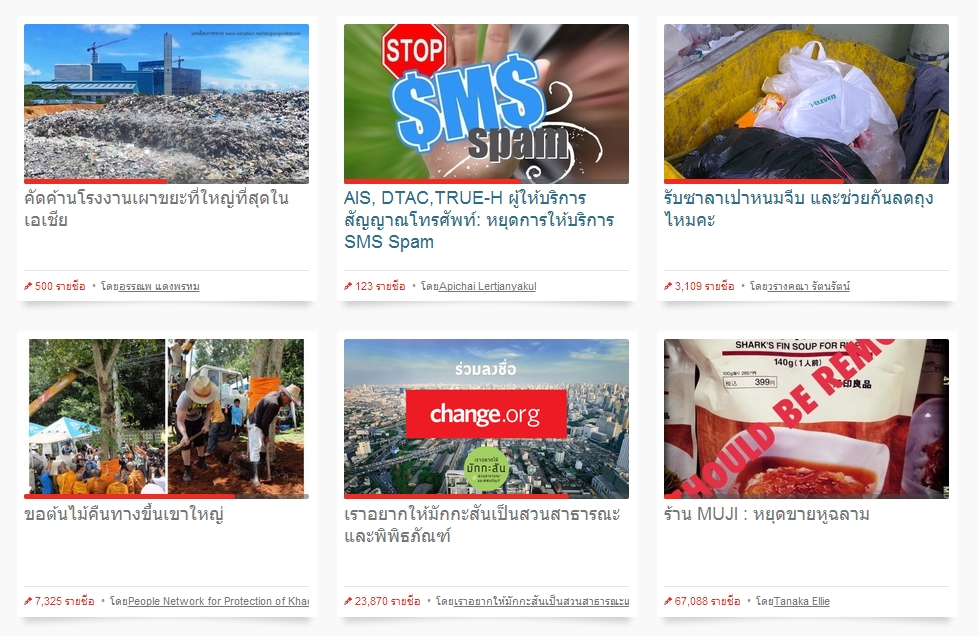Click the change.org Makkasan banner image
The image size is (979, 636).
point(486,417)
